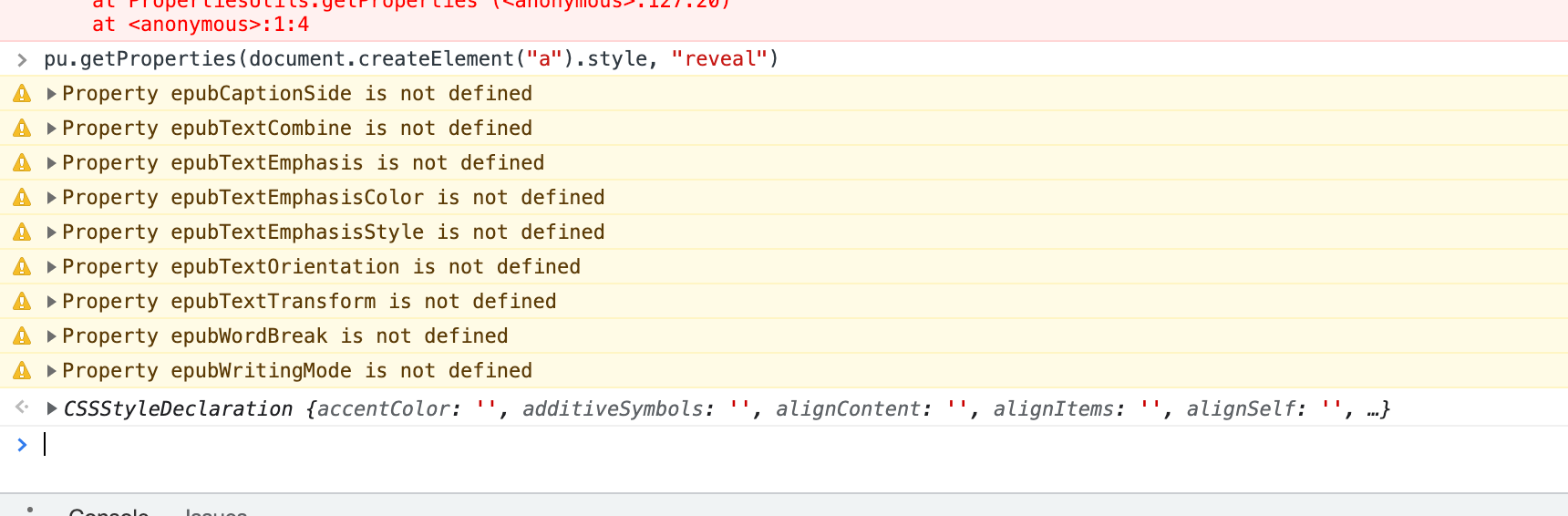Open the drawer three-dot menu
The height and width of the screenshot is (516, 1568).
(29, 510)
